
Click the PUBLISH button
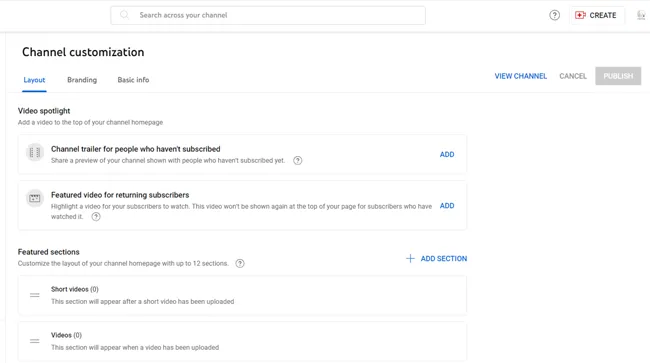point(618,76)
